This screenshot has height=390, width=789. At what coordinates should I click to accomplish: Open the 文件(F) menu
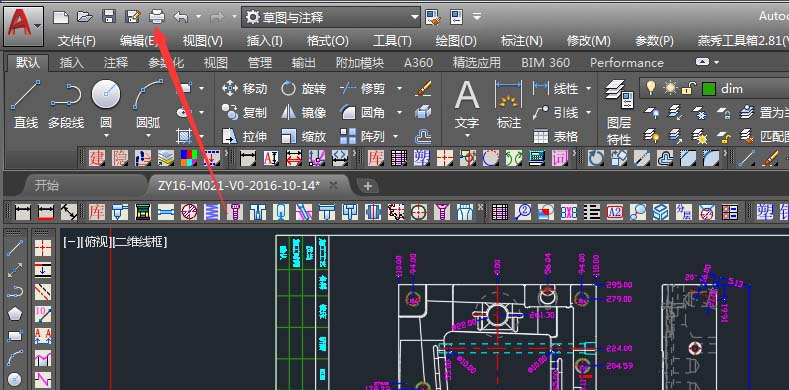[76, 41]
